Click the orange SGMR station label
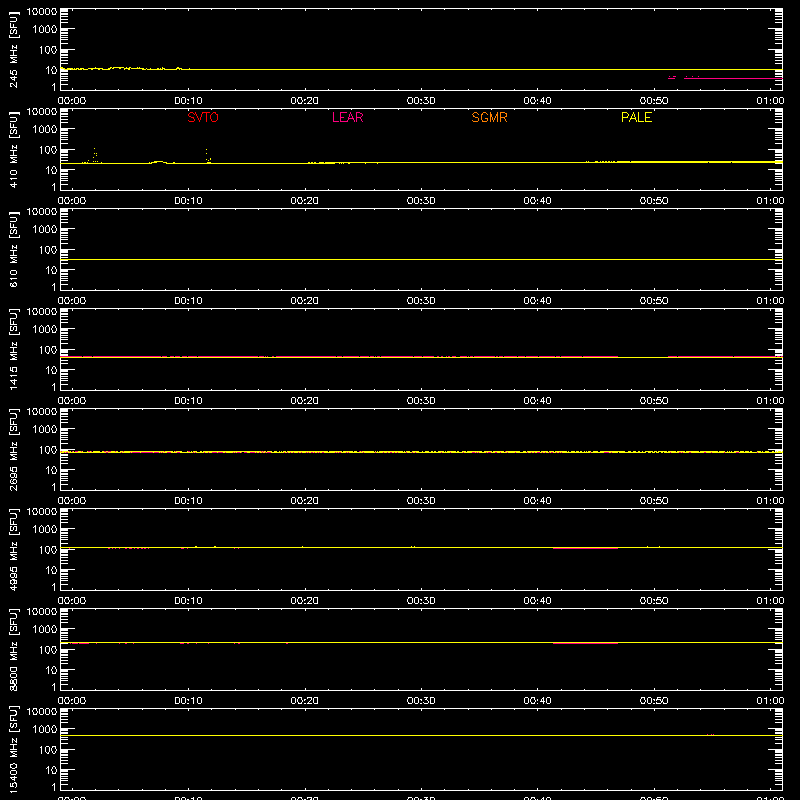 click(x=489, y=117)
